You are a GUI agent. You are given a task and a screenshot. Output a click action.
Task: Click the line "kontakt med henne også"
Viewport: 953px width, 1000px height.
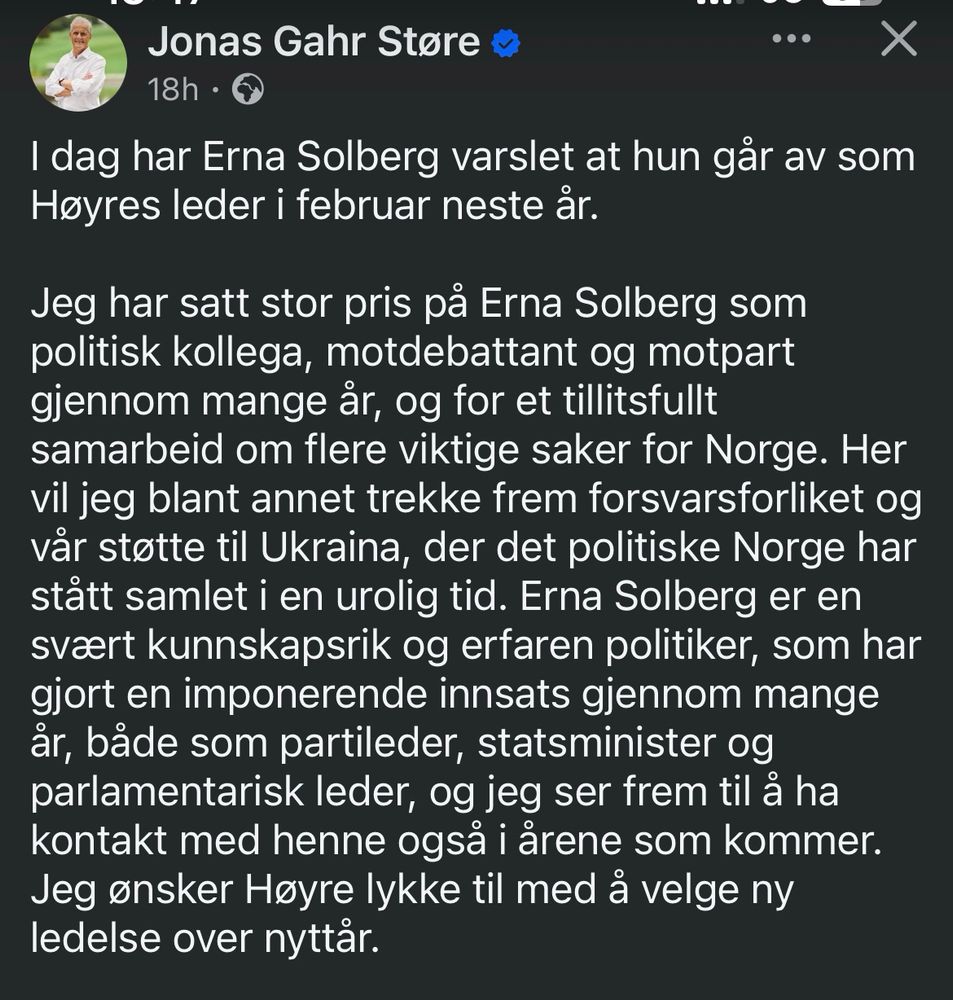[456, 841]
